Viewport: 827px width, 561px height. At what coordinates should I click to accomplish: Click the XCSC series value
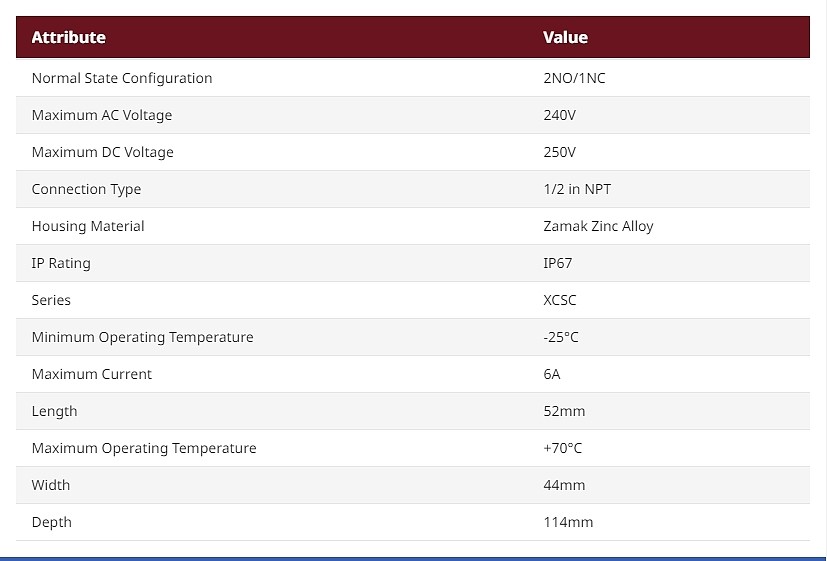560,300
